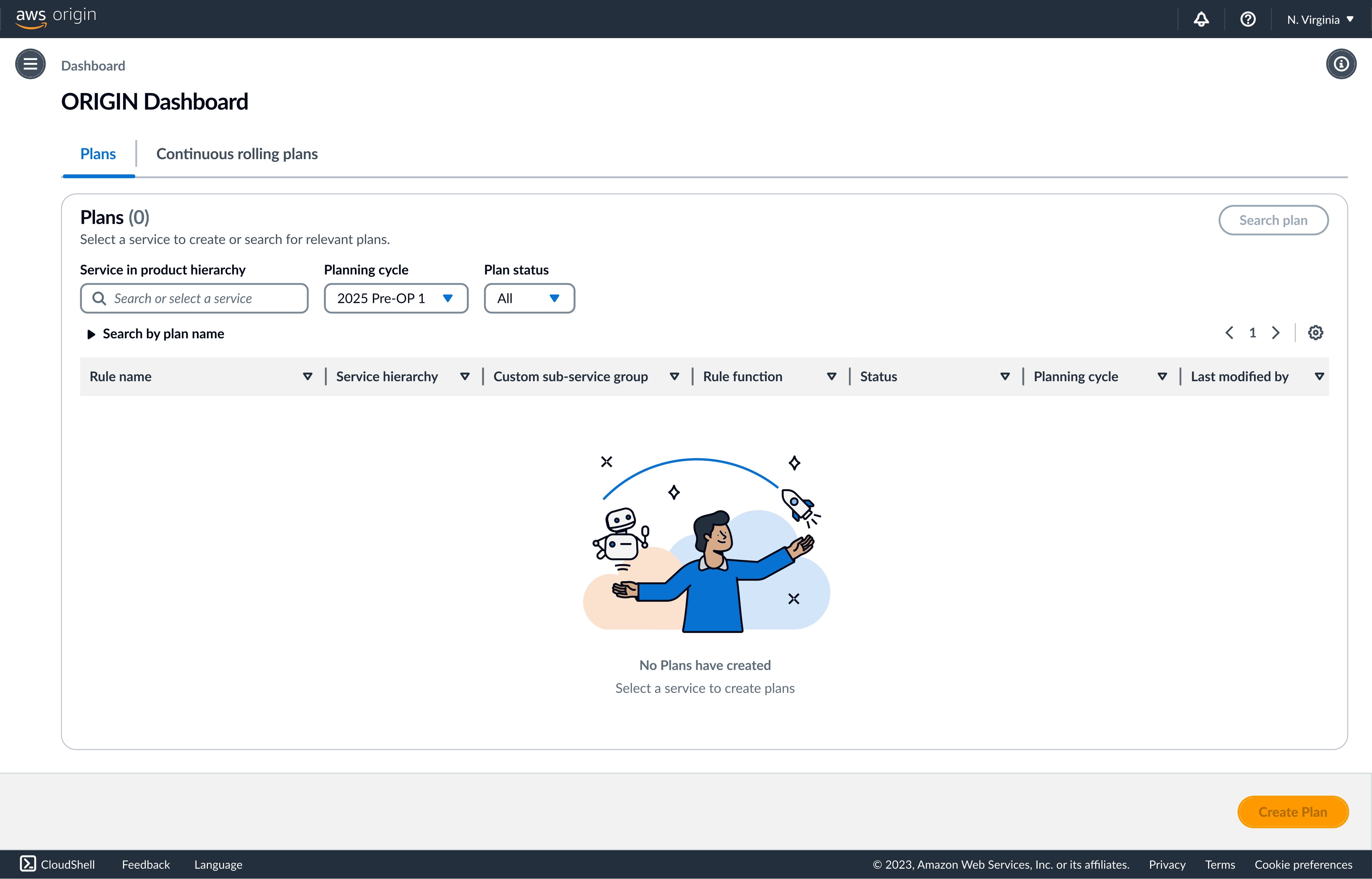The height and width of the screenshot is (879, 1372).
Task: Select the Plans tab
Action: coord(98,154)
